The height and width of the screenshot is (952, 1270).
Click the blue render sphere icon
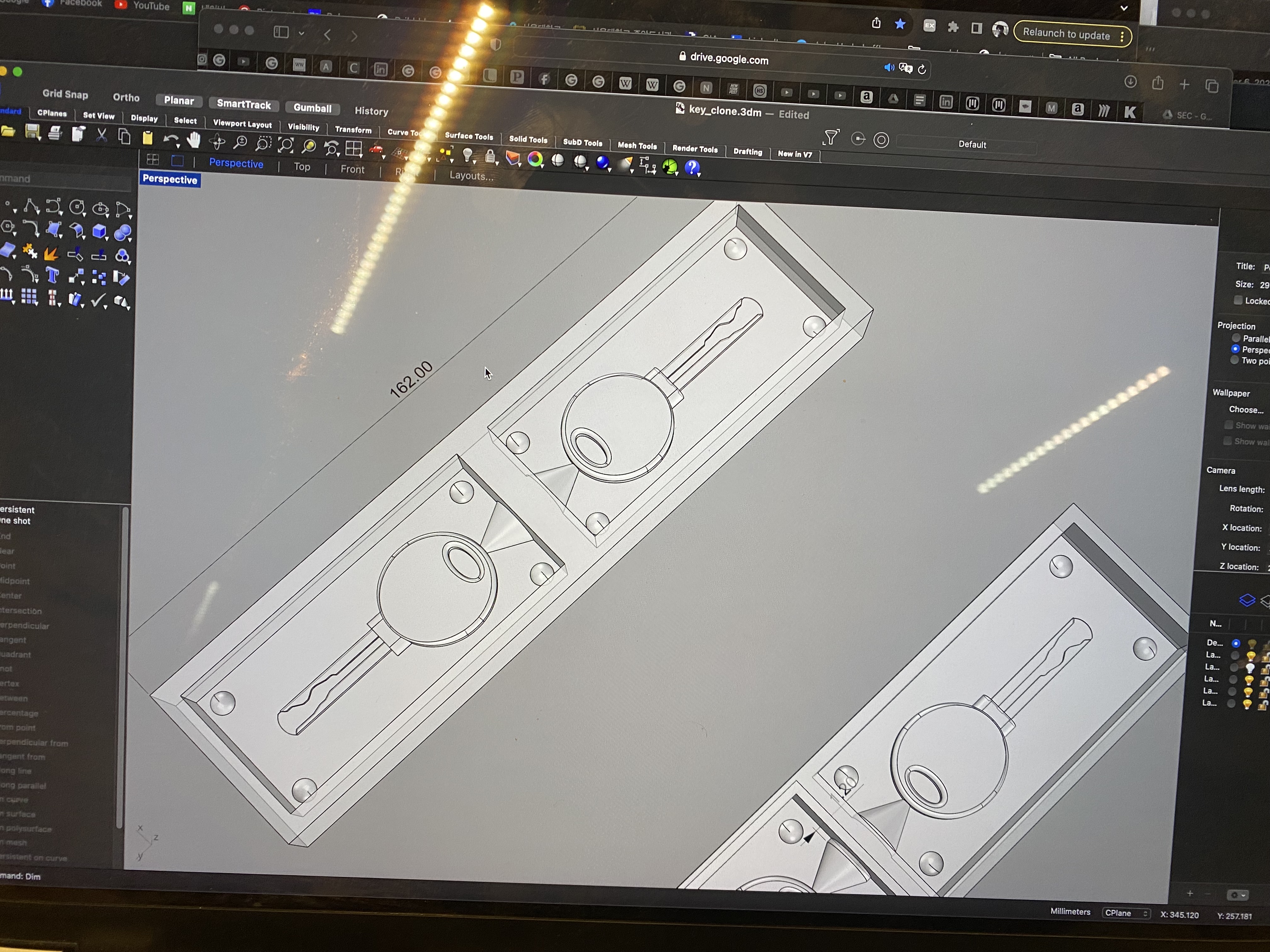(603, 163)
